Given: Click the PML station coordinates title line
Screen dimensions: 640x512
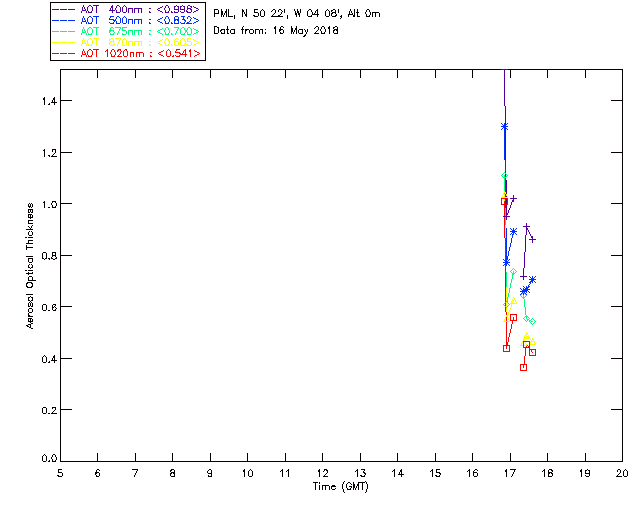Looking at the screenshot, I should coord(297,14).
